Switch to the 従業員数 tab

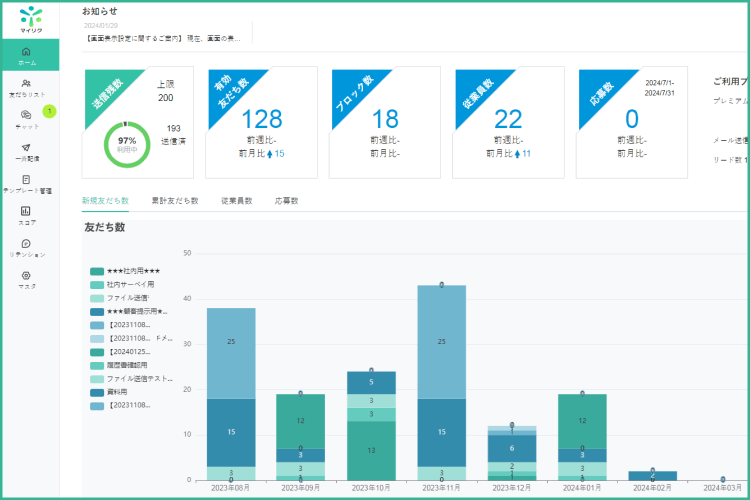pos(236,201)
